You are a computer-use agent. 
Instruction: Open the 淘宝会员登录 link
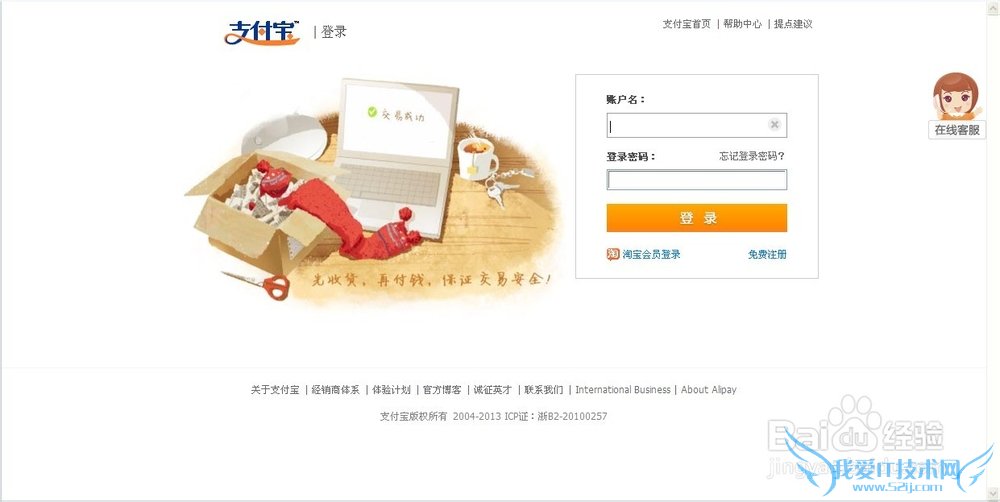(651, 255)
